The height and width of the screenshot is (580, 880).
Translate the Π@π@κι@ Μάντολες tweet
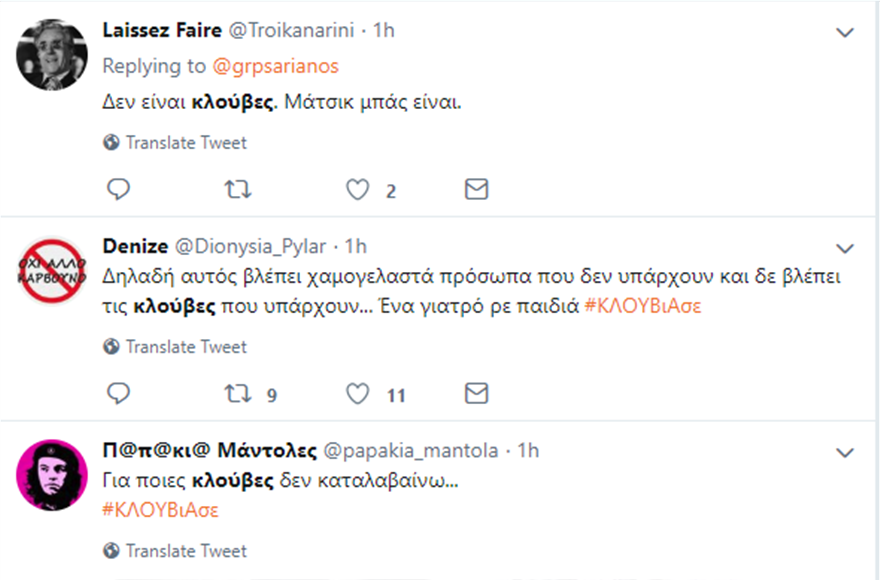[176, 551]
